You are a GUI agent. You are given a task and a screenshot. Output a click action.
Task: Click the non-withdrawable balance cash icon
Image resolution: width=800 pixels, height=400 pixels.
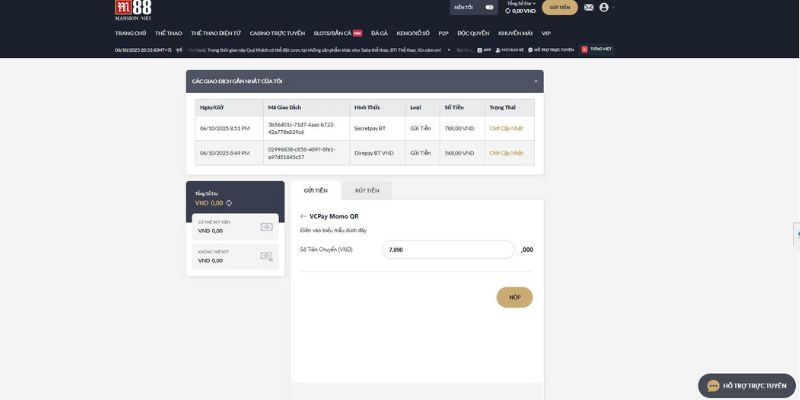pyautogui.click(x=266, y=256)
